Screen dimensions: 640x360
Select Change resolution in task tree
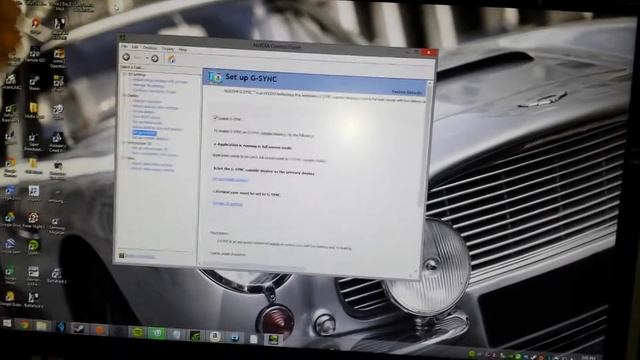pyautogui.click(x=147, y=101)
